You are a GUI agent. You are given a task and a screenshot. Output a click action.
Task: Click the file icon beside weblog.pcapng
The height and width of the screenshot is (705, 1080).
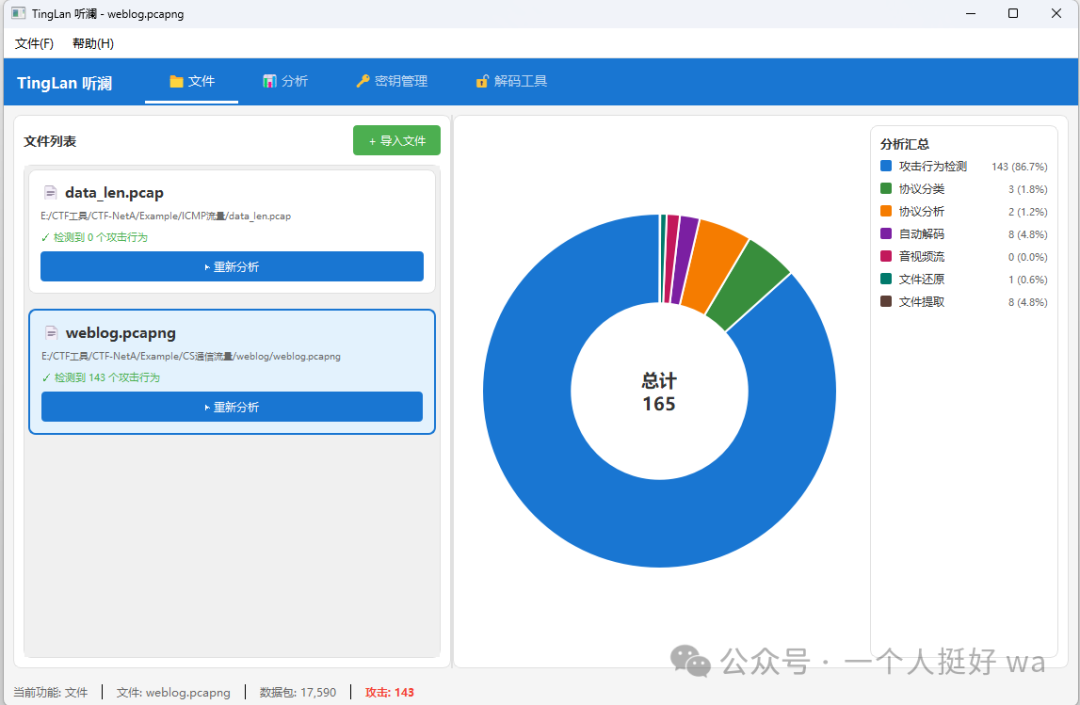pyautogui.click(x=51, y=333)
